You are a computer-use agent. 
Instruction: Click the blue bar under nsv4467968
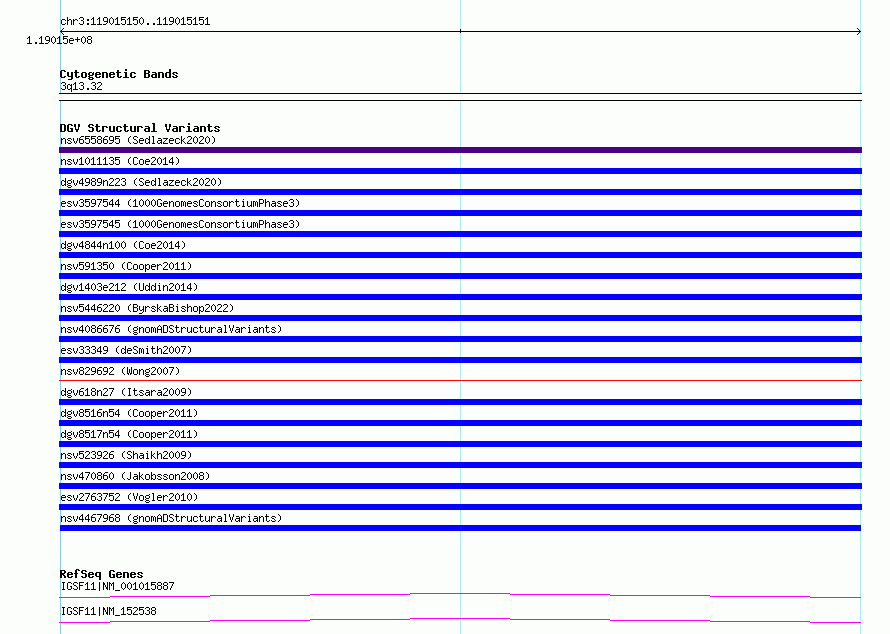click(x=460, y=528)
